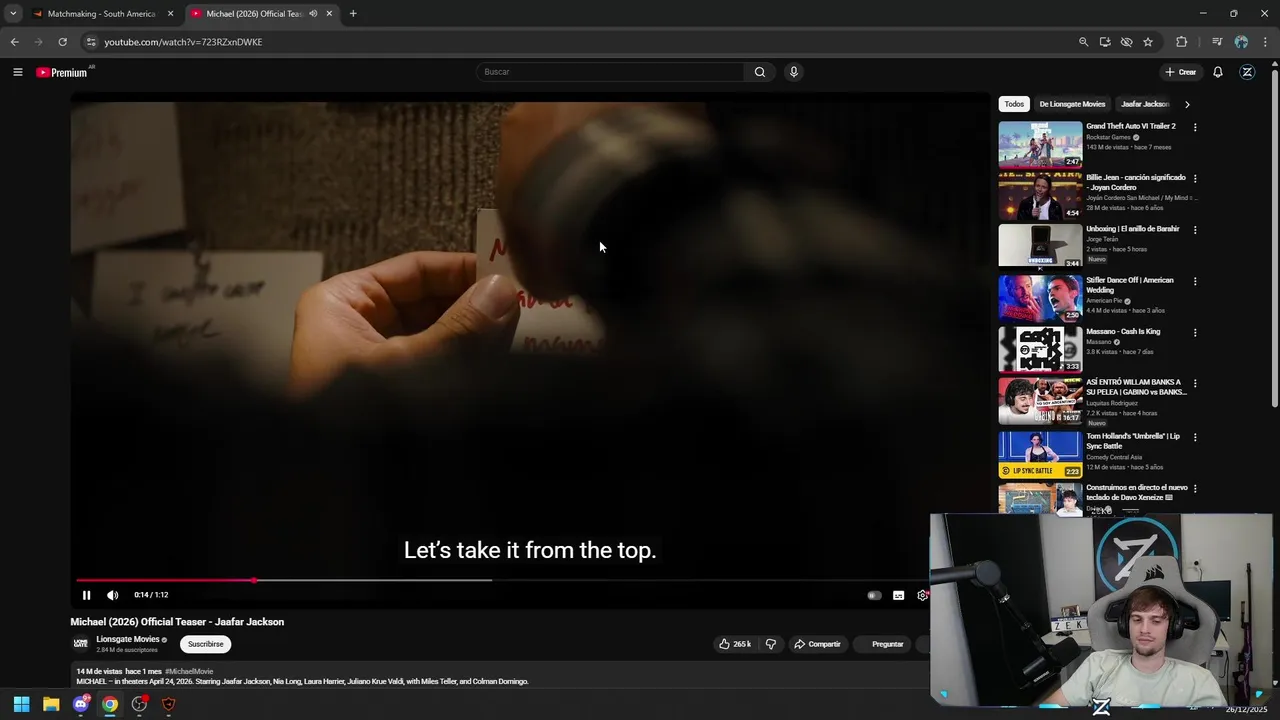1280x720 pixels.
Task: Open options for Construimos en directo video
Action: (x=1195, y=488)
